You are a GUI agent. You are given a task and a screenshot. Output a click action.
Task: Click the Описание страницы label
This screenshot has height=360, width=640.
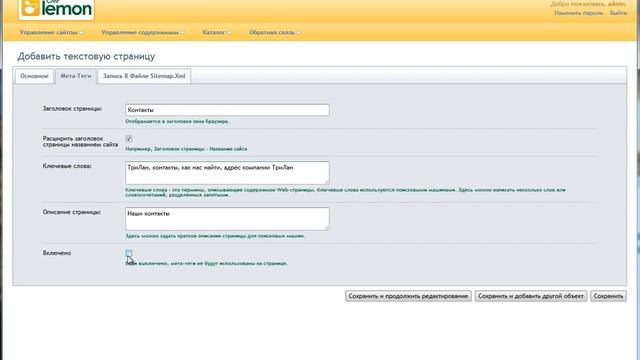[x=72, y=212]
